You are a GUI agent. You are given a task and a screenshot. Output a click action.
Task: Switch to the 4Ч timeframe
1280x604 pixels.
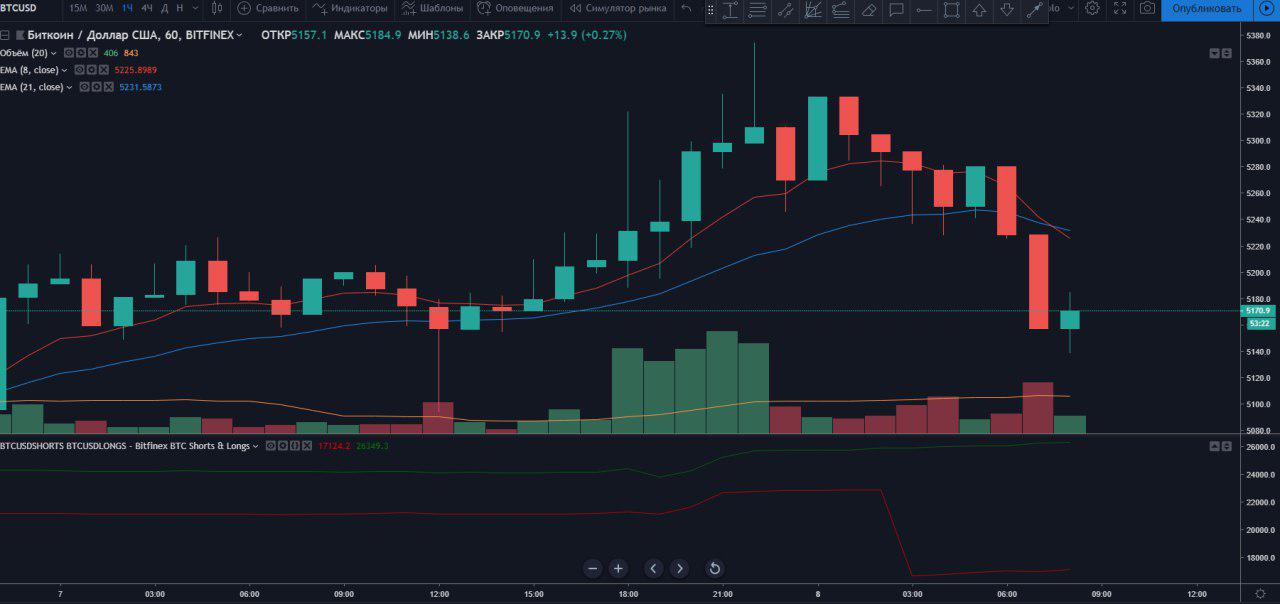point(147,8)
